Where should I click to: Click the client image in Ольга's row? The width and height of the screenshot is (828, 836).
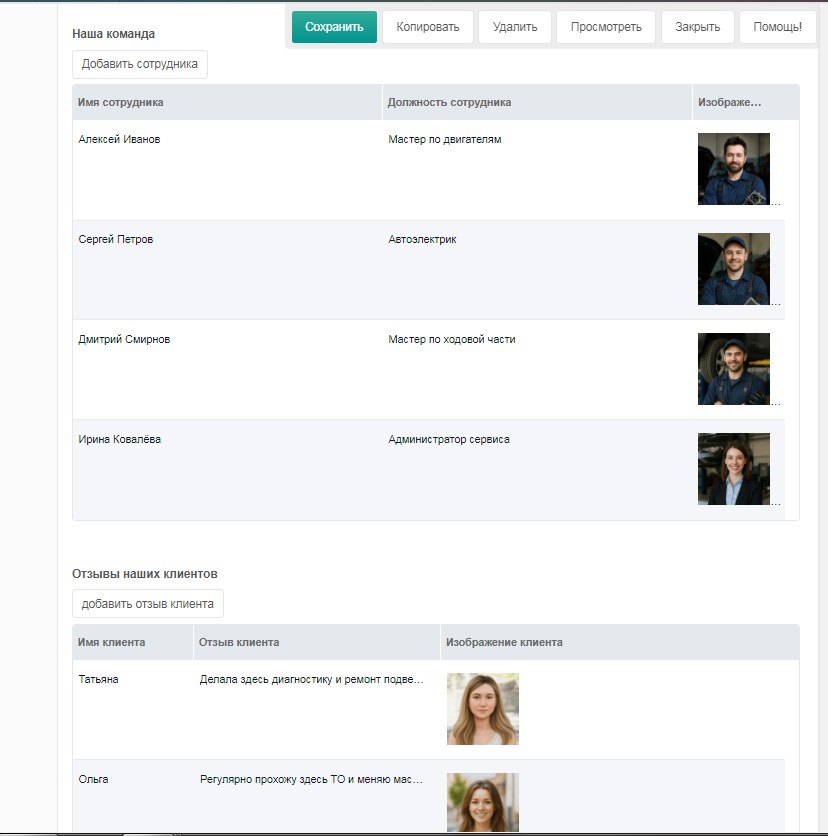click(482, 802)
